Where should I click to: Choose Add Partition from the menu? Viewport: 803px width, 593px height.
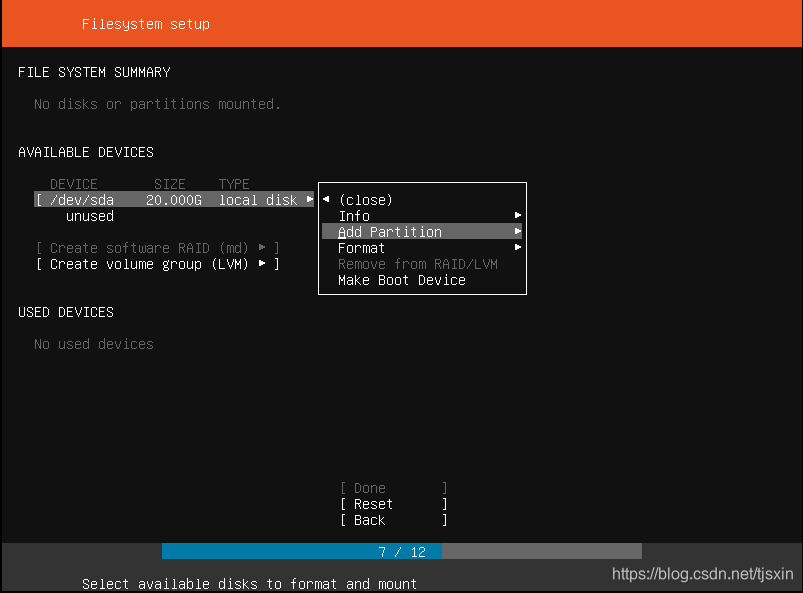point(422,231)
